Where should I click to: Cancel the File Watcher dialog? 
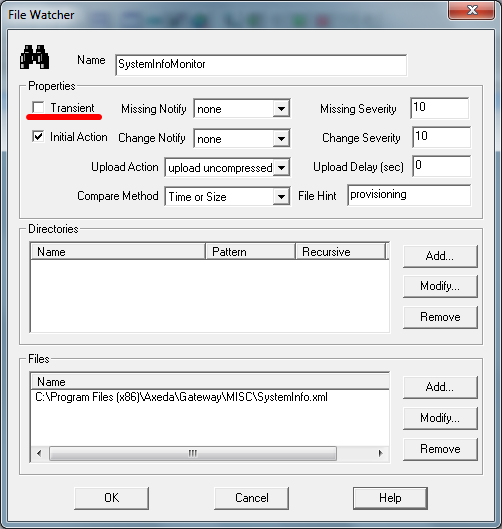tap(252, 498)
